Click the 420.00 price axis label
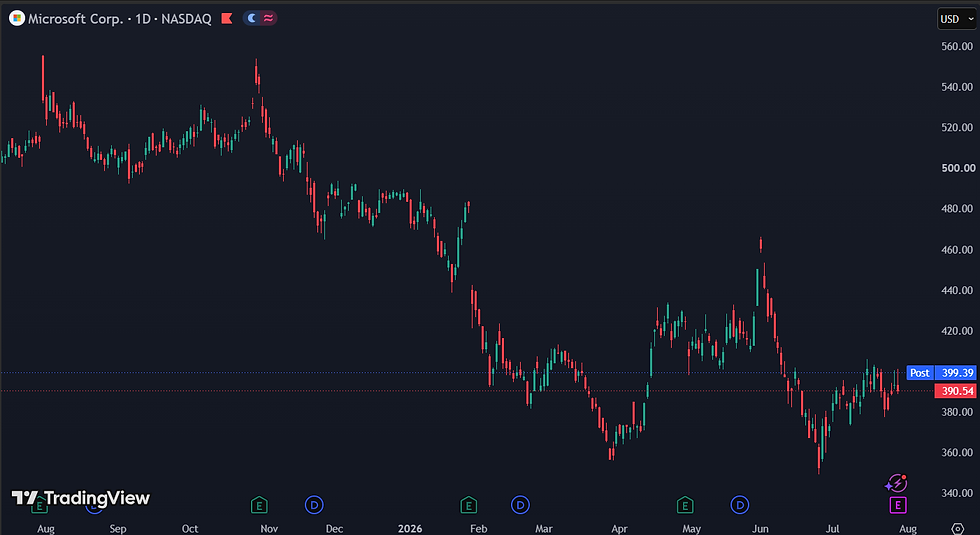Image resolution: width=980 pixels, height=535 pixels. click(957, 331)
